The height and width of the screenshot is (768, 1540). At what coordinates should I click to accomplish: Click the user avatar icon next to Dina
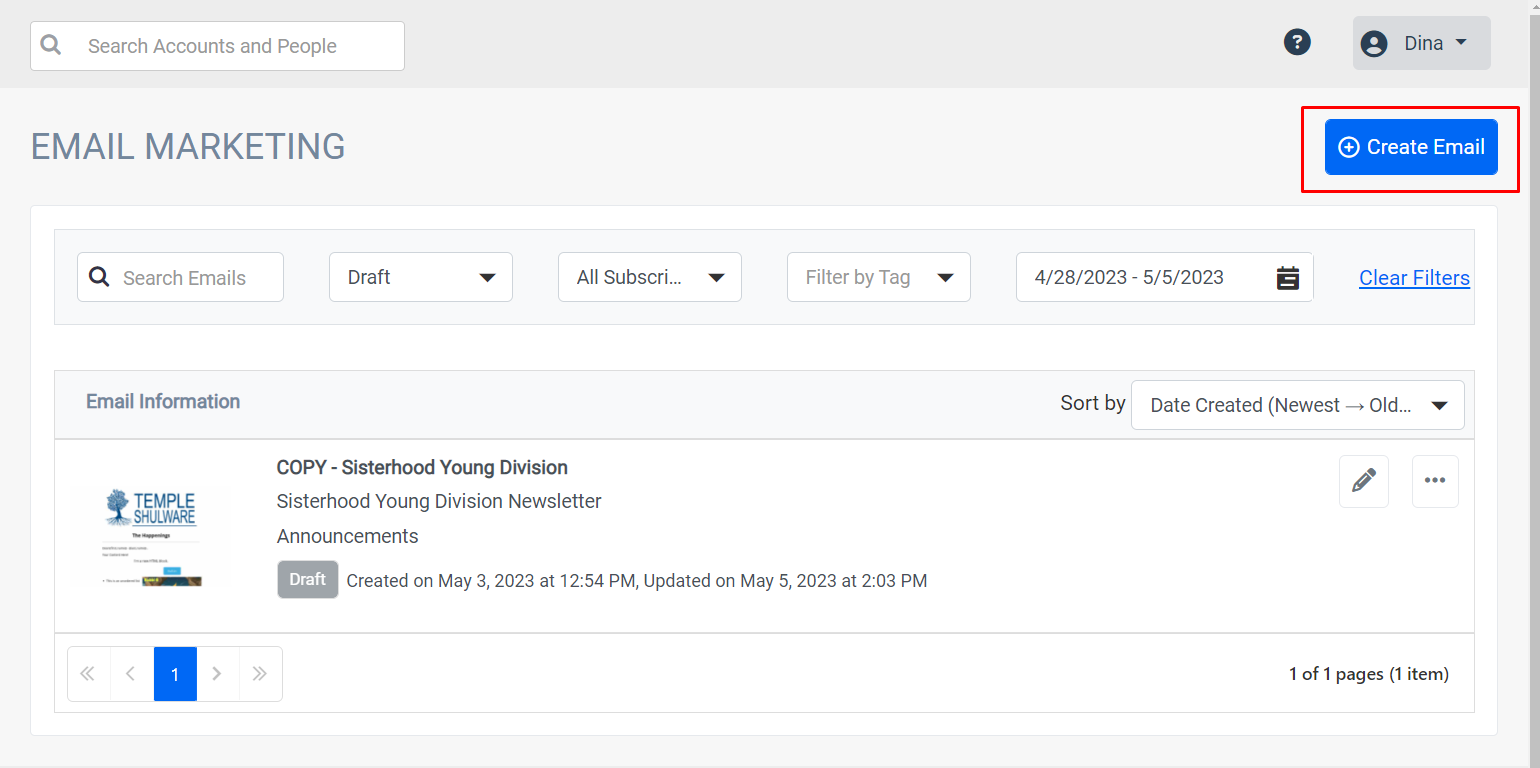[1373, 43]
